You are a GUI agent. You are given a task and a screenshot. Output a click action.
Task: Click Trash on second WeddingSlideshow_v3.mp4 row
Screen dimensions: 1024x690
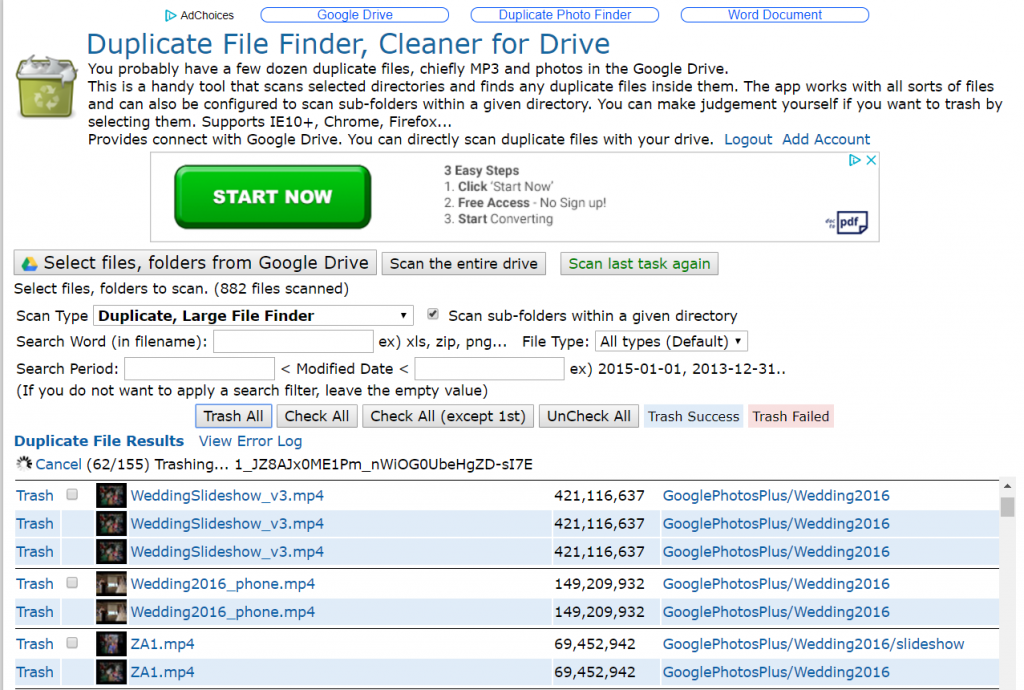[35, 524]
